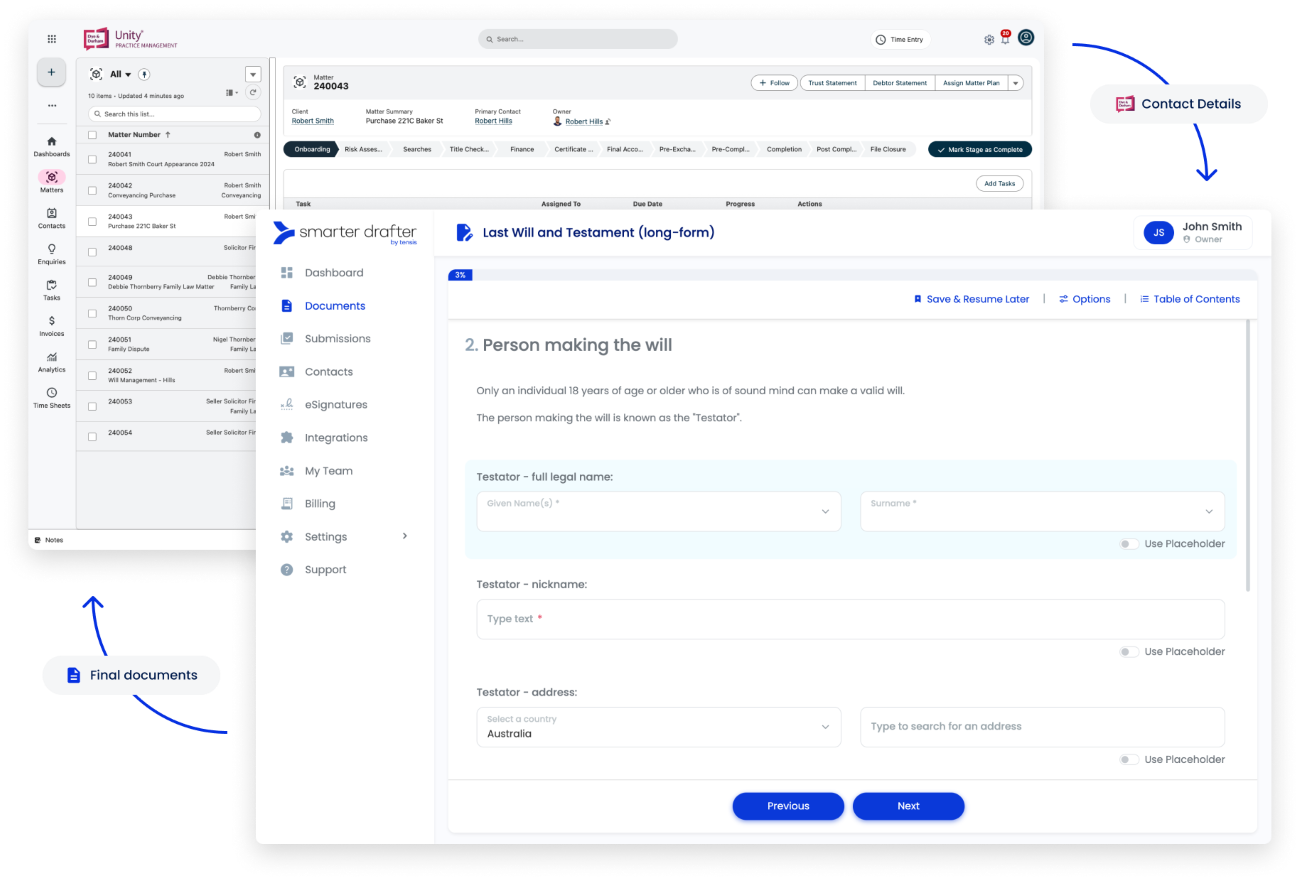Click the Next button
This screenshot has height=881, width=1300.
(x=908, y=806)
